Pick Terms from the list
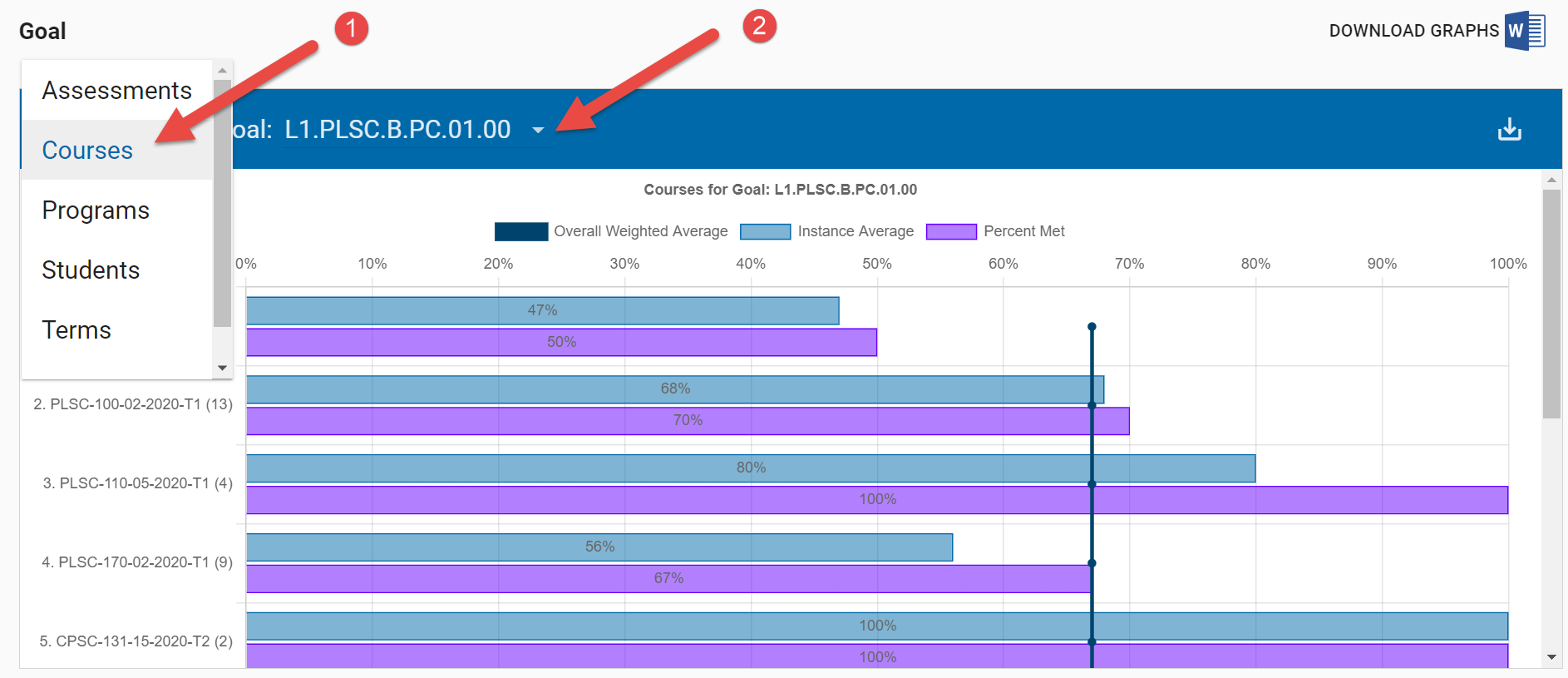The image size is (1568, 678). (76, 330)
